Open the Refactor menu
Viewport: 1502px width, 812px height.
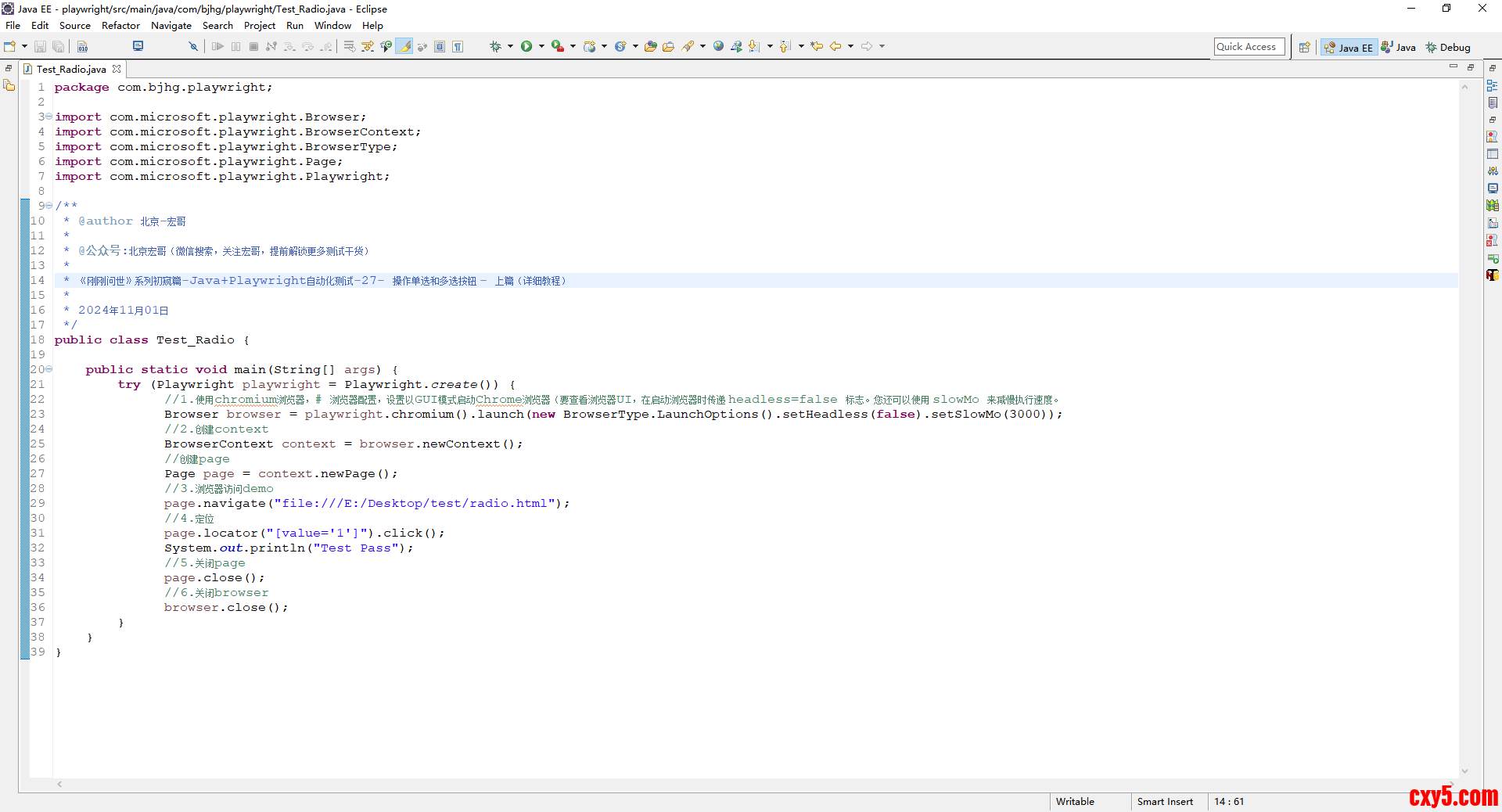point(120,26)
